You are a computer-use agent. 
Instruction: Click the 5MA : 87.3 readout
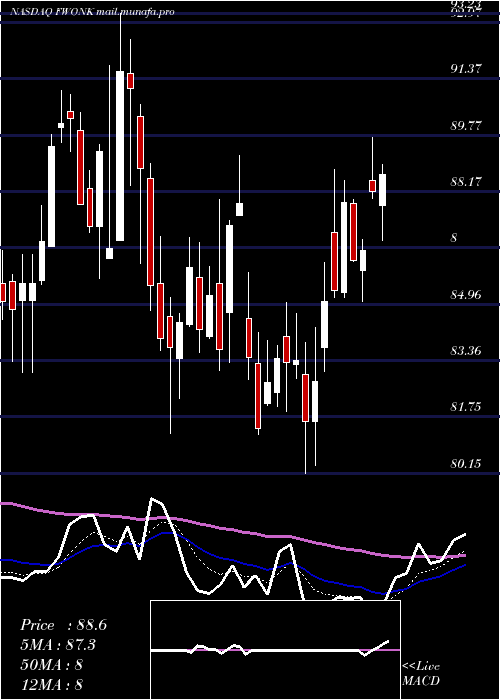click(58, 645)
